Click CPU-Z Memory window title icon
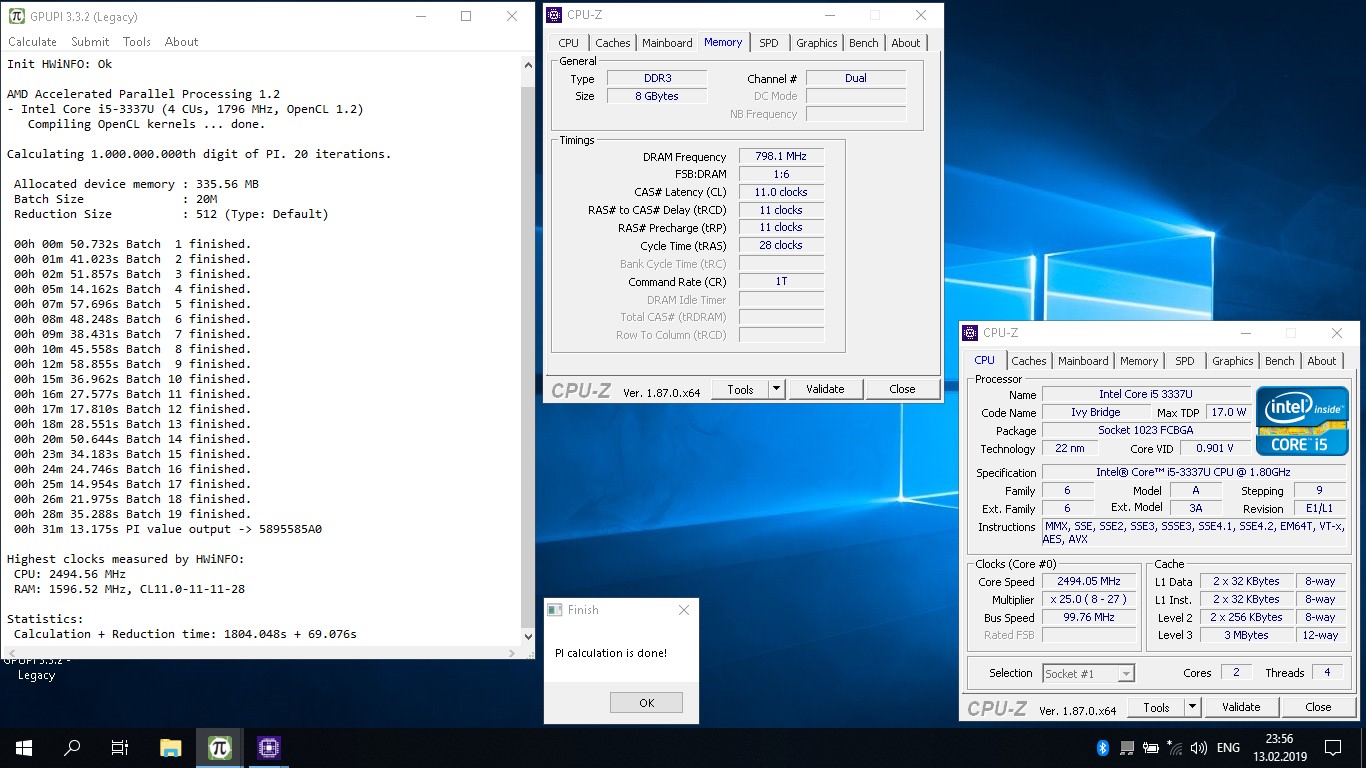This screenshot has height=768, width=1366. click(x=554, y=15)
